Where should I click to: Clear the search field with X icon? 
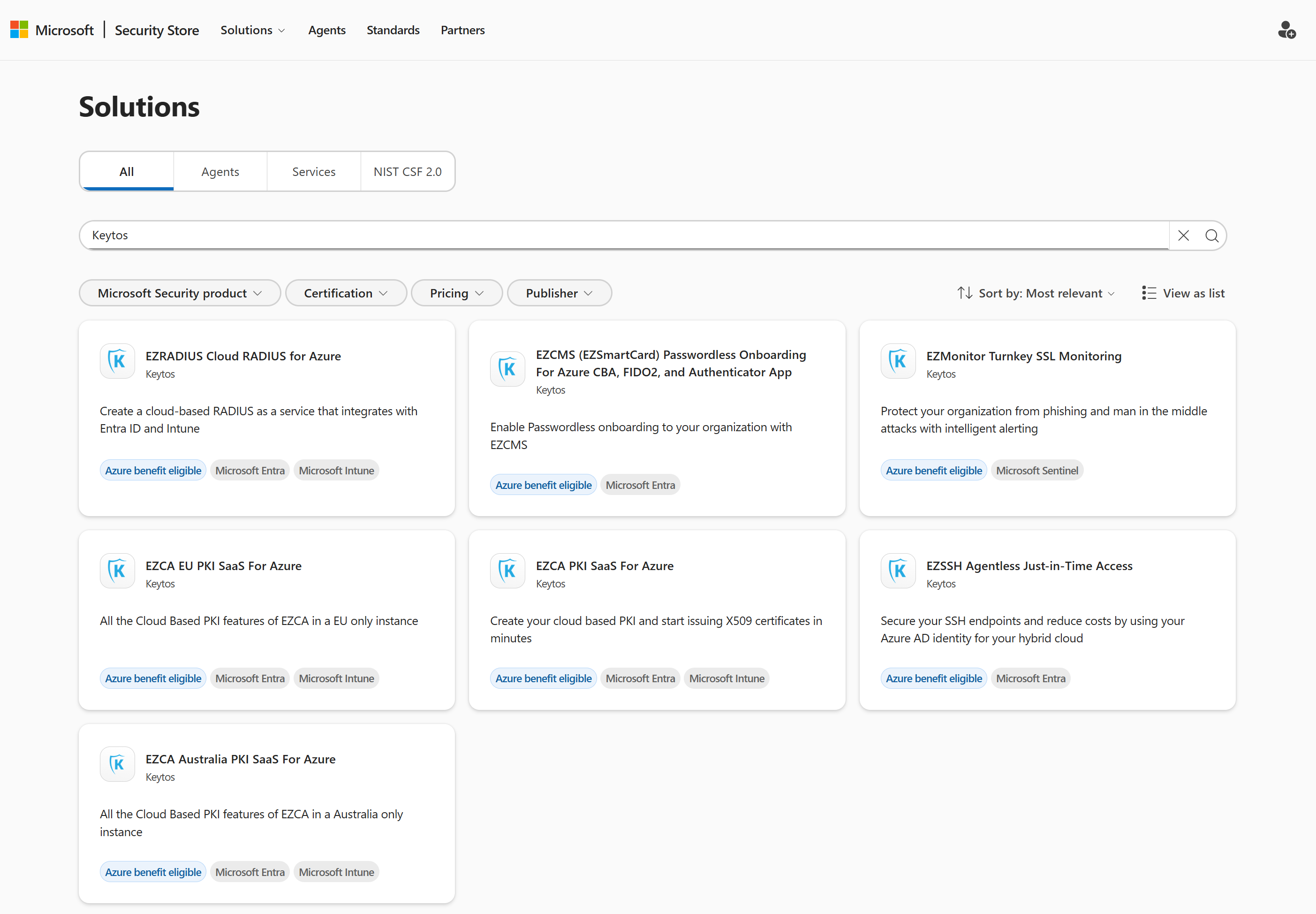point(1183,236)
